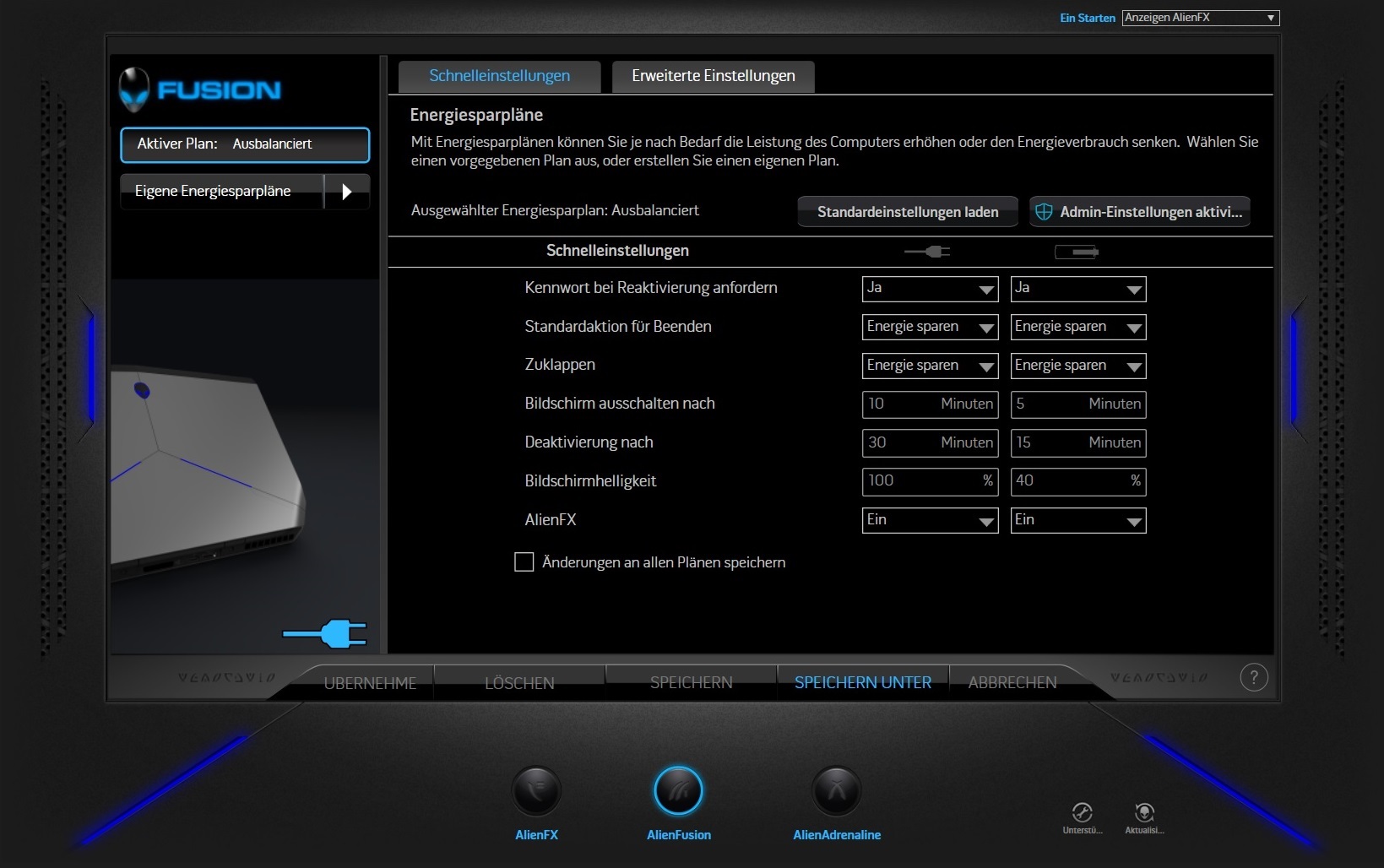Check 'Änderungen an allen Plänen speichern'
The width and height of the screenshot is (1384, 868).
coord(524,562)
